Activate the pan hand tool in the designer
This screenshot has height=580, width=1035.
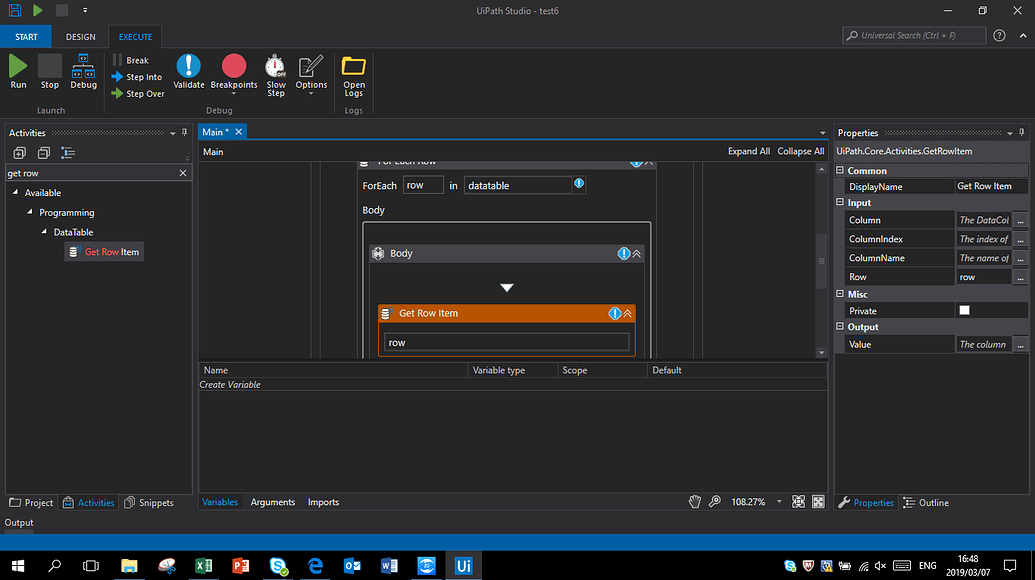click(695, 502)
